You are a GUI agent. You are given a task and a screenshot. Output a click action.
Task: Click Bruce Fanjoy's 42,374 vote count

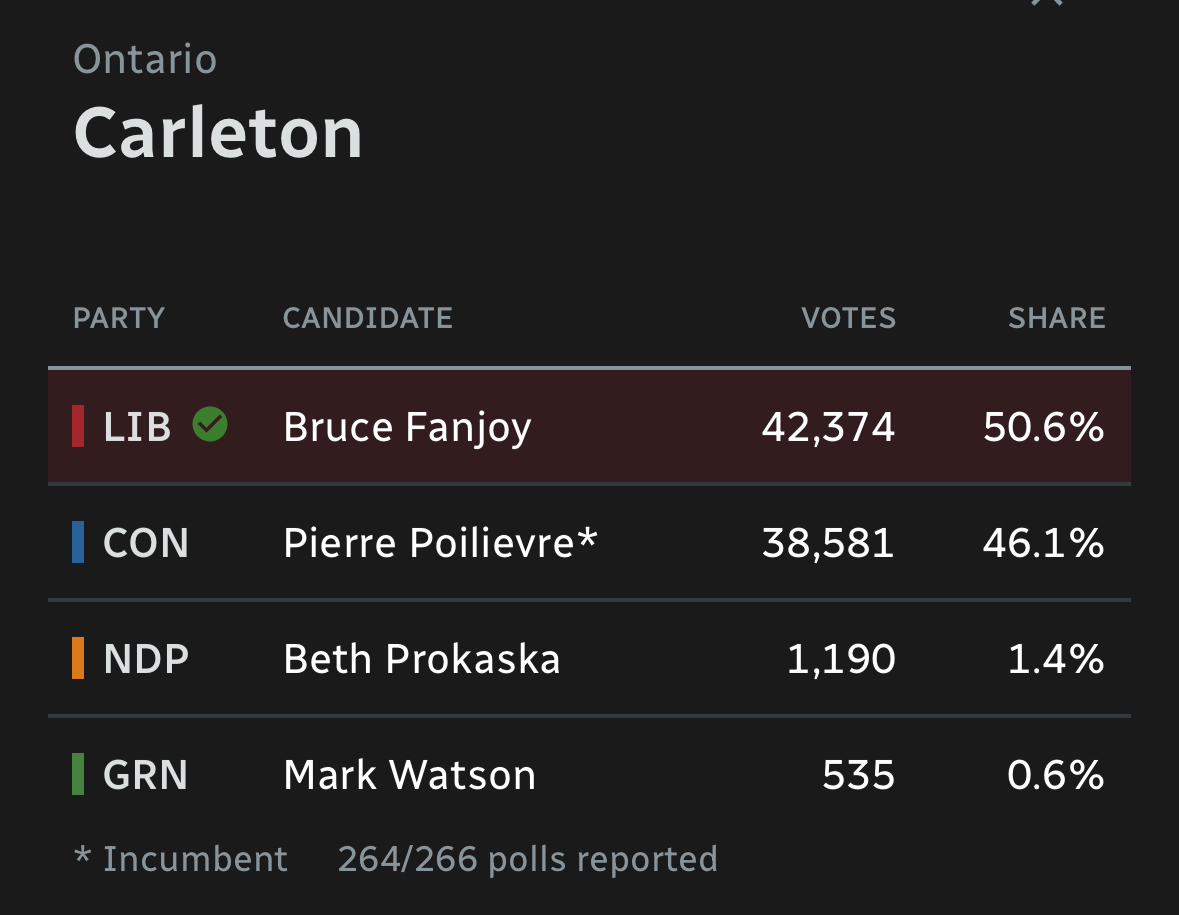(828, 427)
